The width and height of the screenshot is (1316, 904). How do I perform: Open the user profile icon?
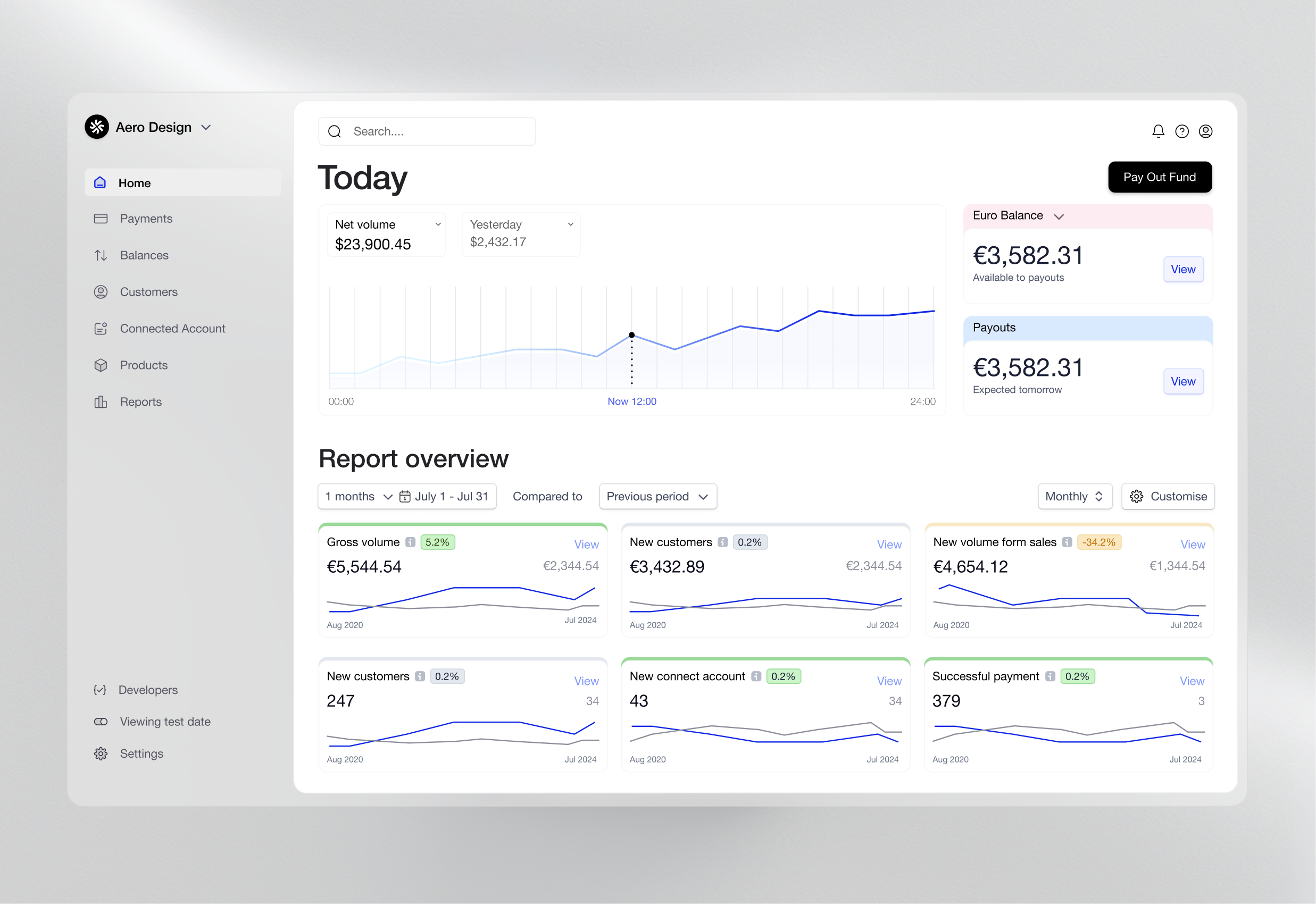click(1205, 131)
